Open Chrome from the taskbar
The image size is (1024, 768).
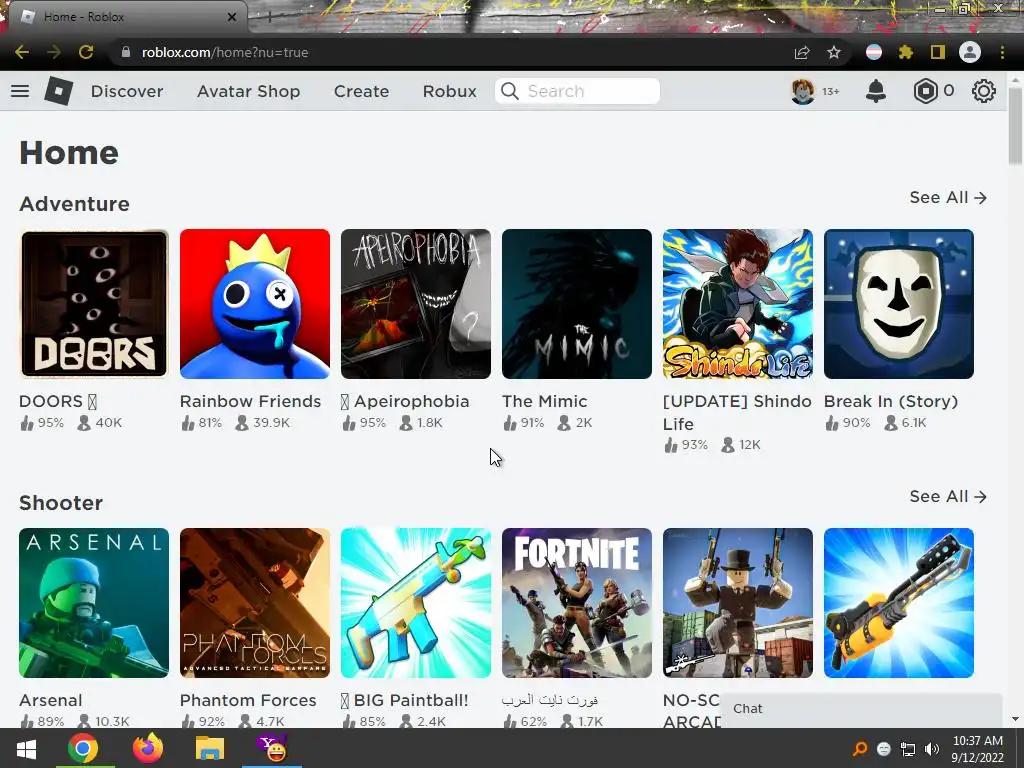click(82, 748)
